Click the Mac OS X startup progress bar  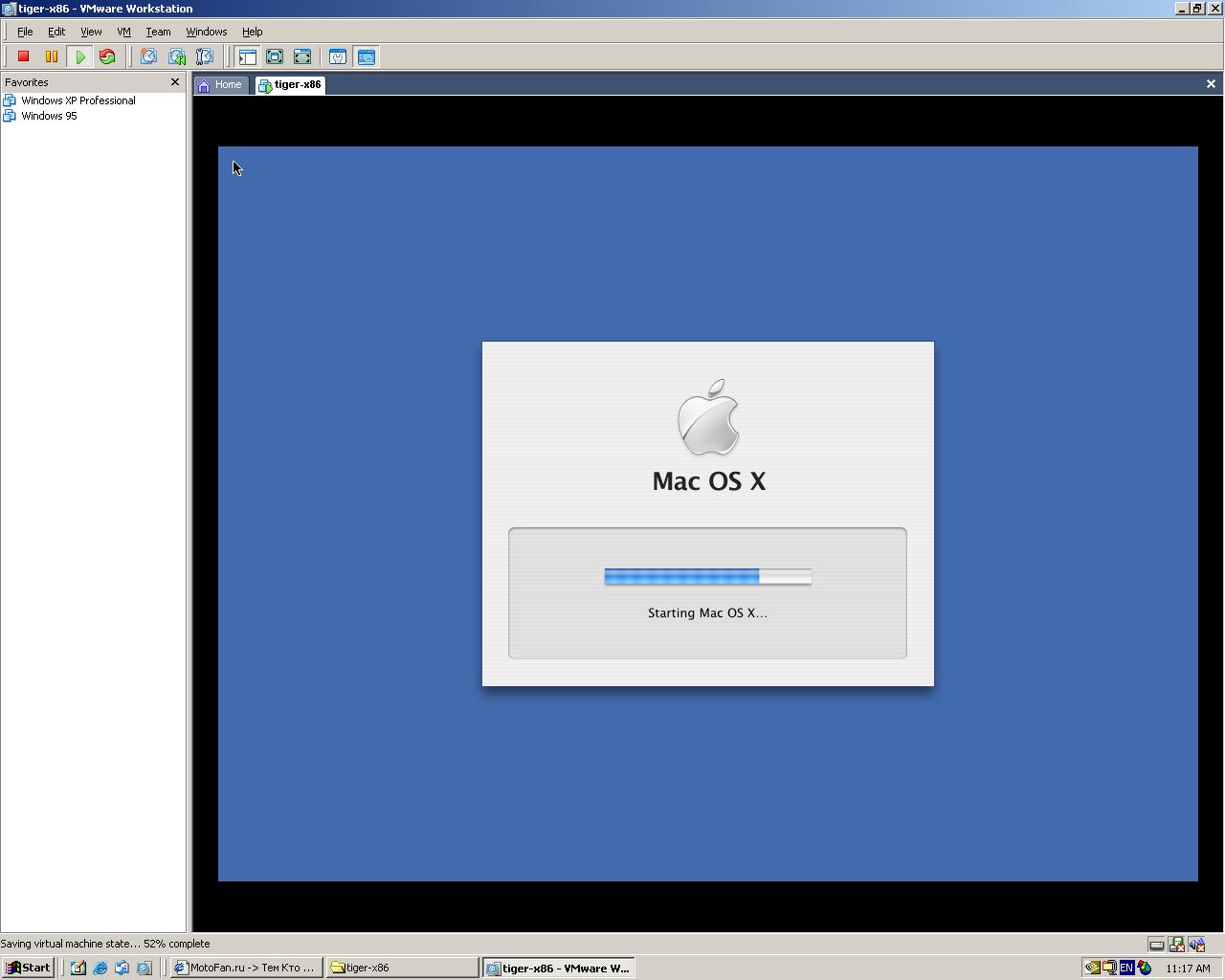point(708,576)
